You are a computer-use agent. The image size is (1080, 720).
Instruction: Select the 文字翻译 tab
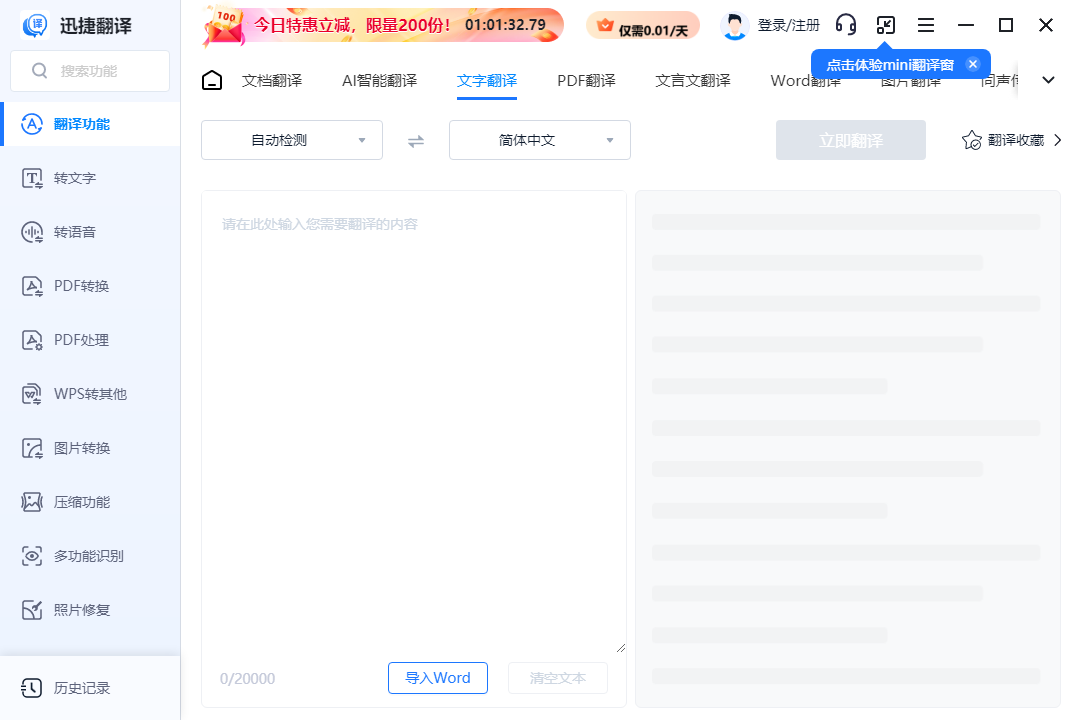click(x=487, y=81)
